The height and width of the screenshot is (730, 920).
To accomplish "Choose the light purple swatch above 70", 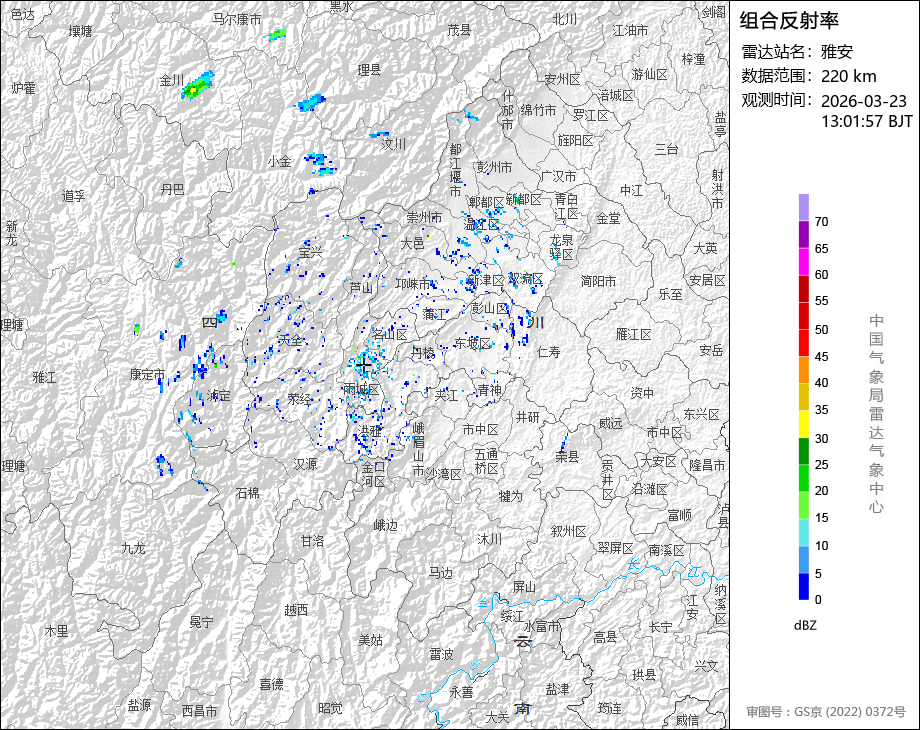I will coord(804,207).
